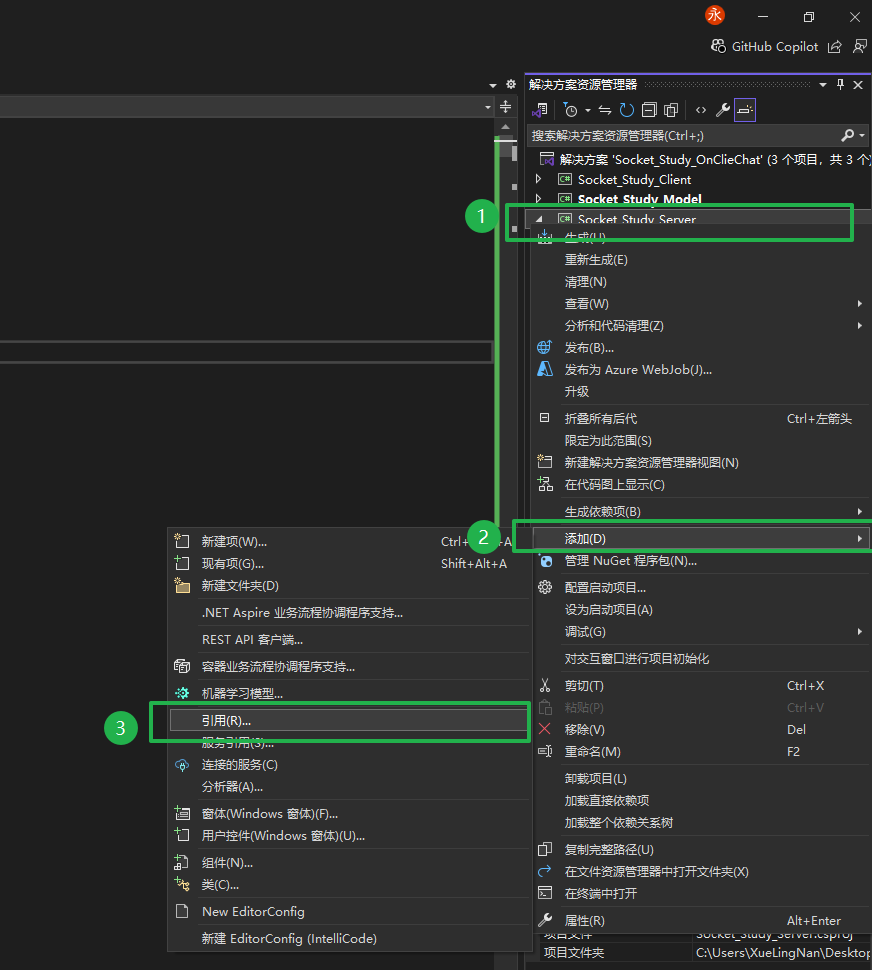Open search options dropdown beside magnifier
Screen dimensions: 872x970
point(861,135)
